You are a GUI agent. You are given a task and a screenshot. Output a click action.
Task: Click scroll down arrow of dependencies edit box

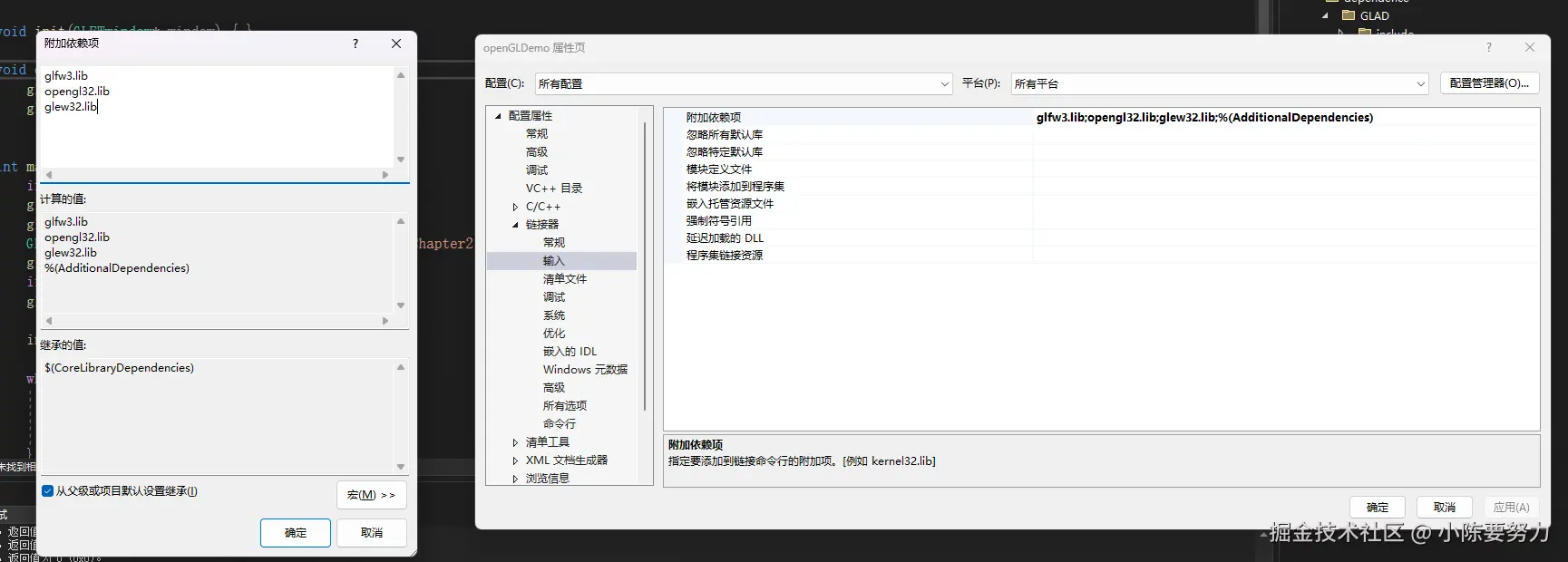pos(401,160)
